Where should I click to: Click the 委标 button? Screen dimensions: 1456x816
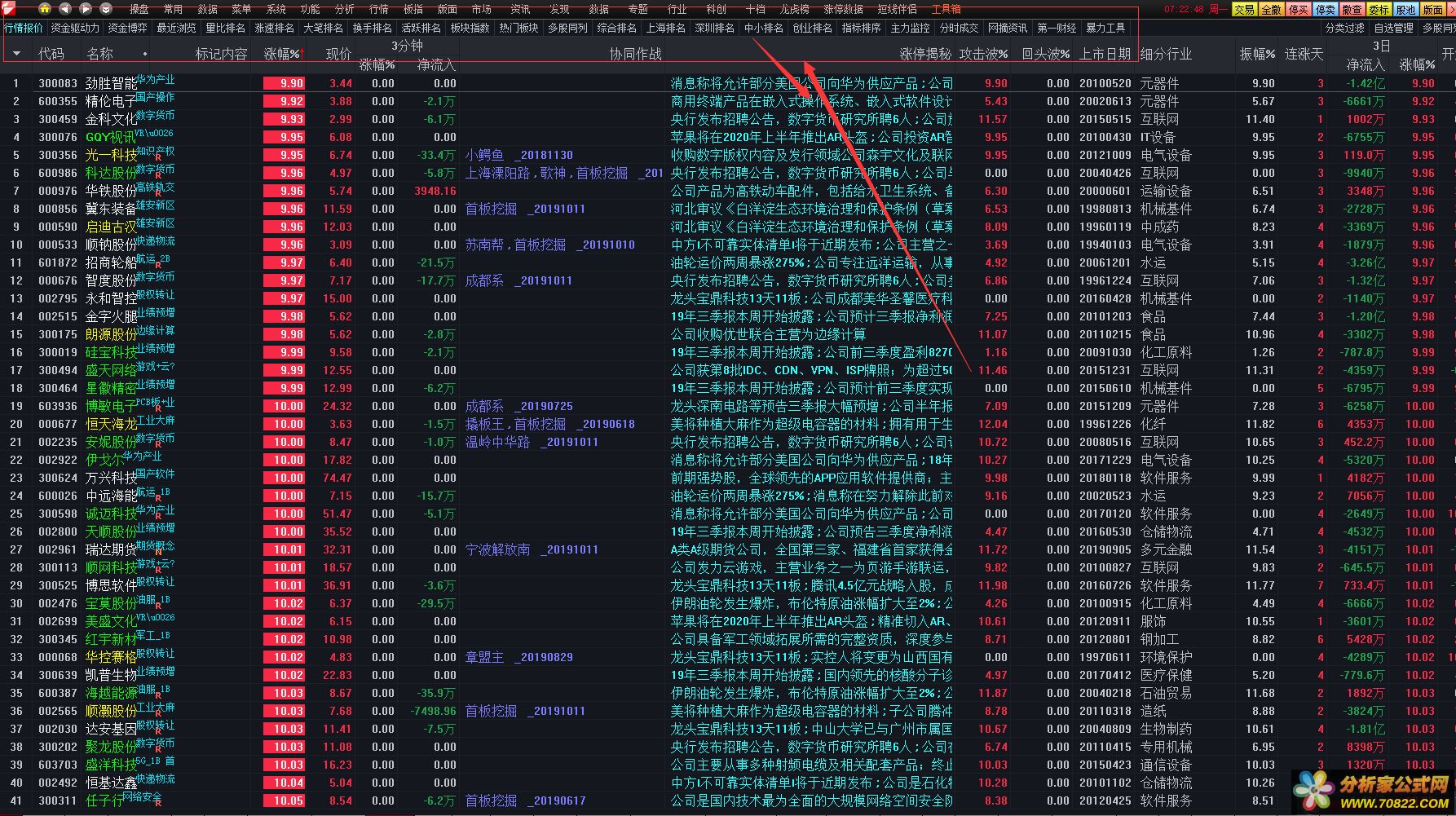click(x=1379, y=10)
